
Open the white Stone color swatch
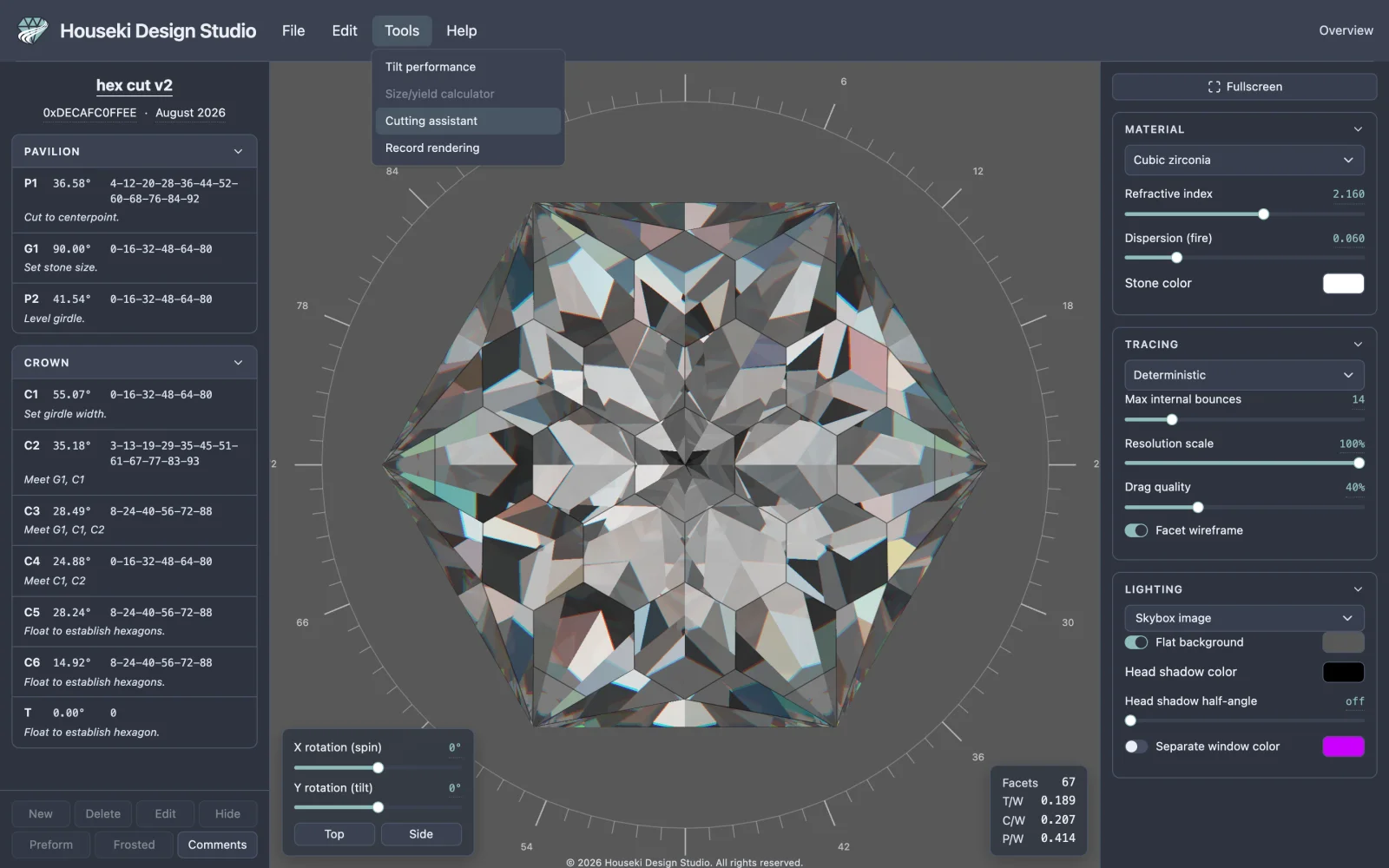(1343, 284)
